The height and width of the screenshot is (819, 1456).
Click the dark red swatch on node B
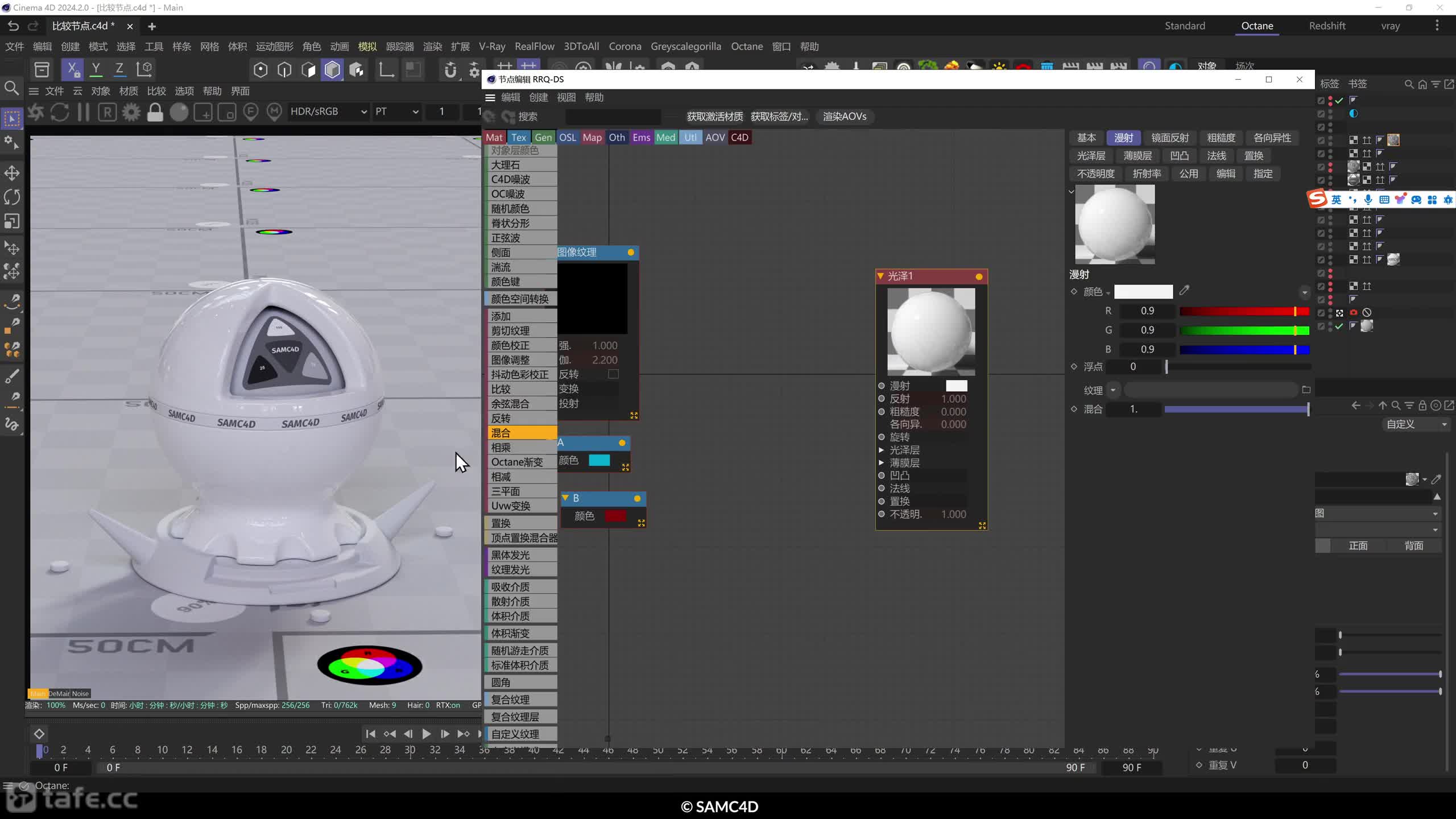point(615,516)
